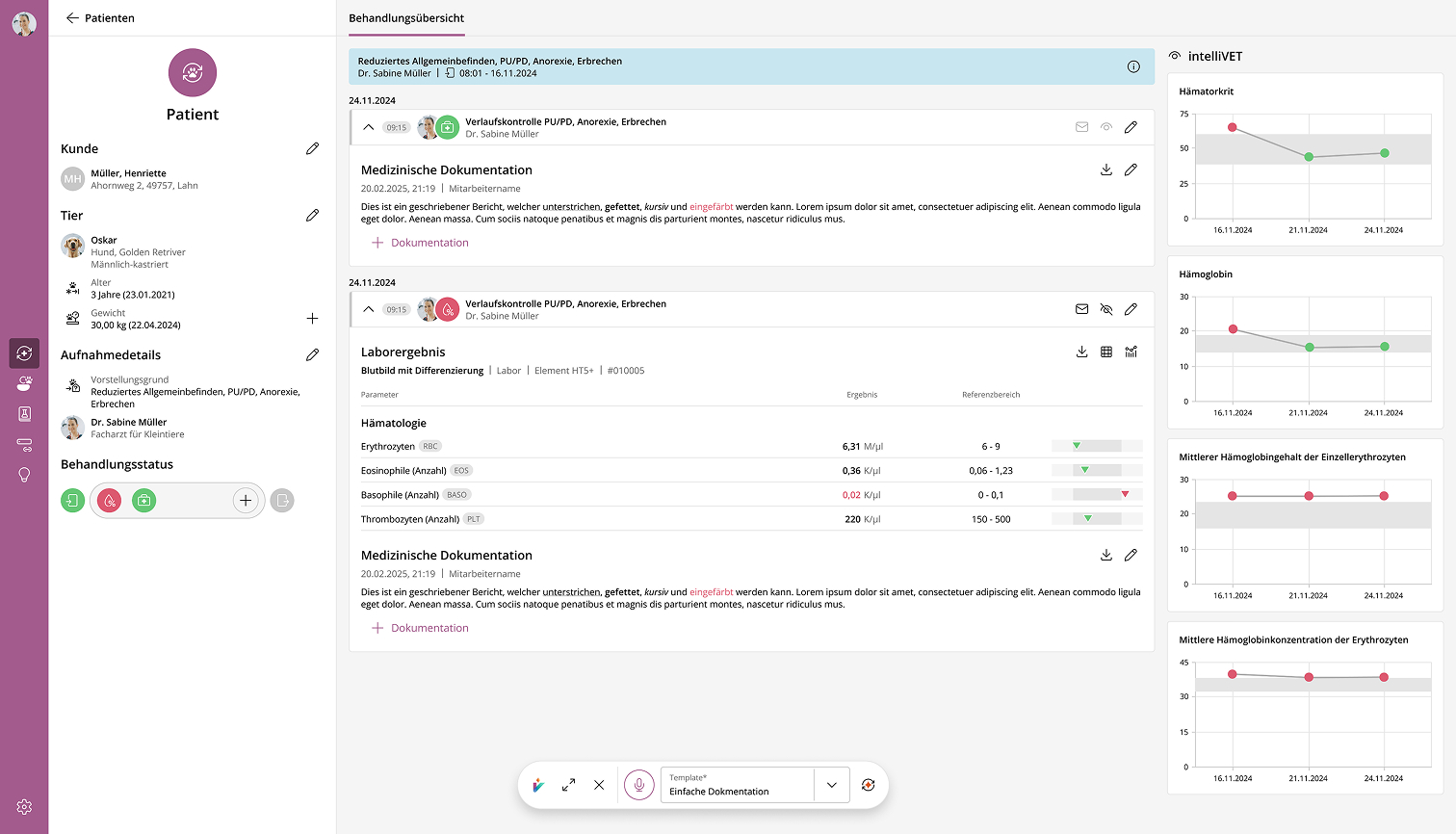This screenshot has width=1456, height=834.
Task: Open the laboratory flask sidebar icon
Action: 24,413
